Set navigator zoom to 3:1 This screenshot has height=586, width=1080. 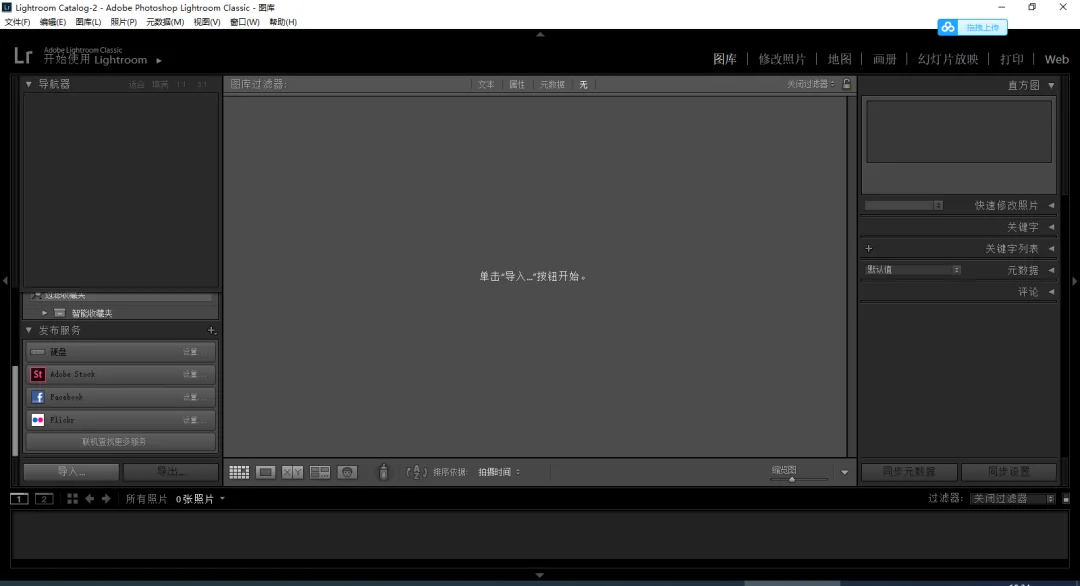tap(202, 84)
